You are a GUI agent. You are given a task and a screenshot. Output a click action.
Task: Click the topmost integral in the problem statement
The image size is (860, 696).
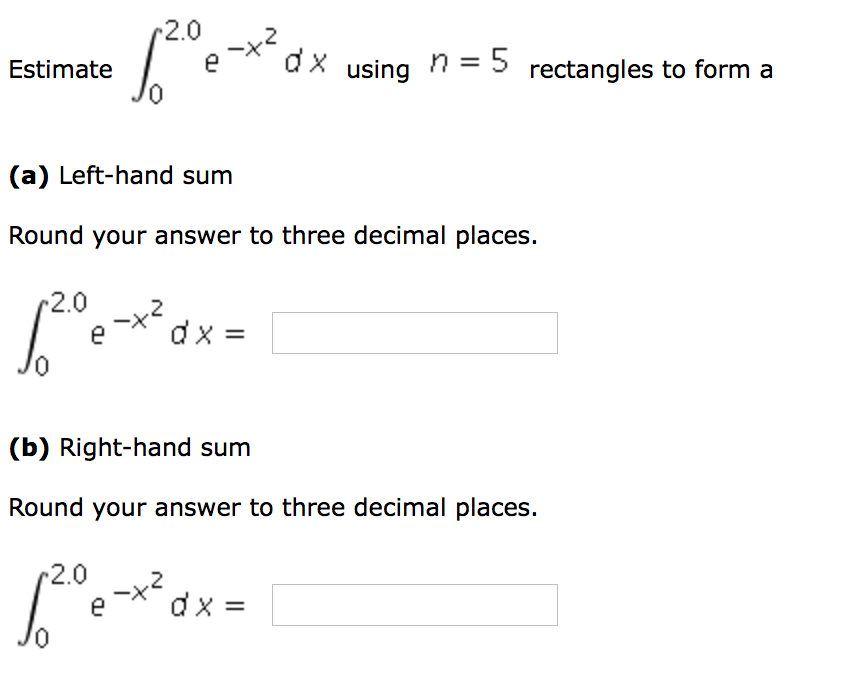coord(145,60)
